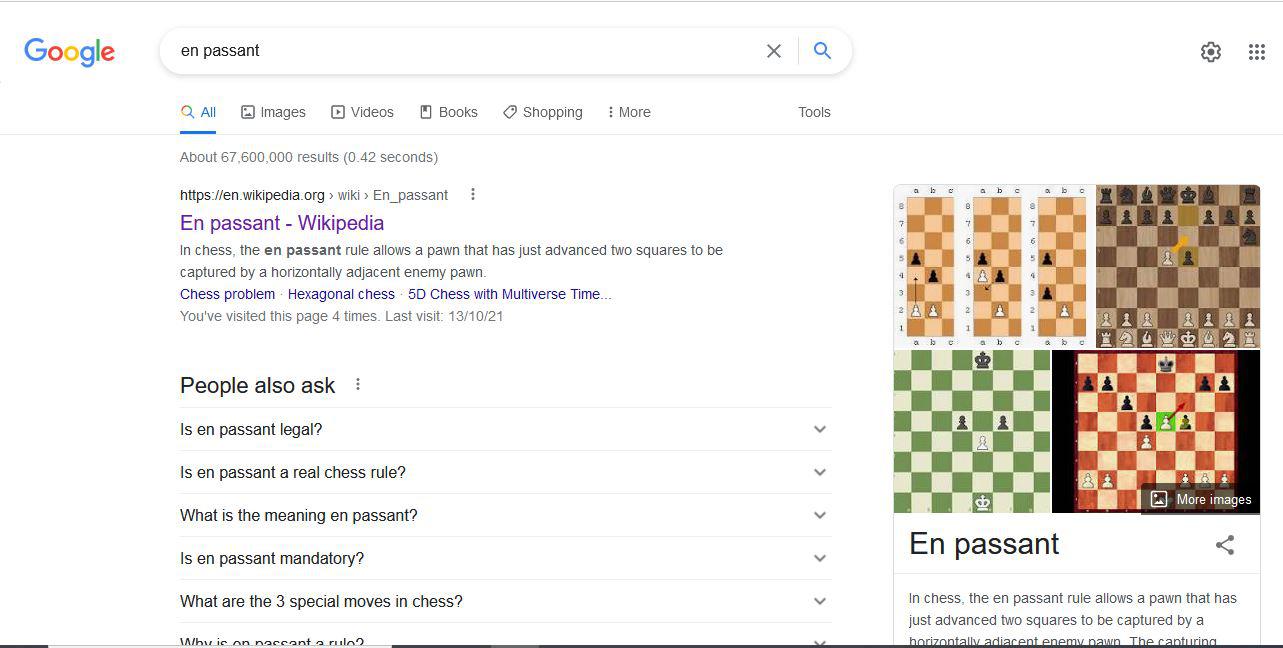This screenshot has width=1283, height=648.
Task: Expand "Is en passant legal?" question
Action: (819, 429)
